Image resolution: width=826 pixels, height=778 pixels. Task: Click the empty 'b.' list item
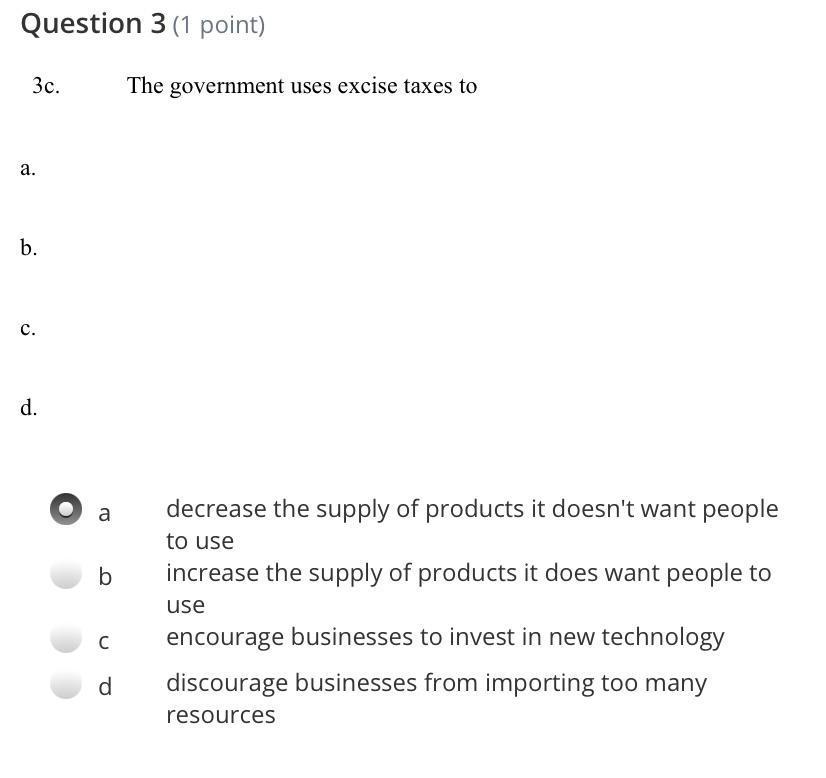(x=28, y=248)
